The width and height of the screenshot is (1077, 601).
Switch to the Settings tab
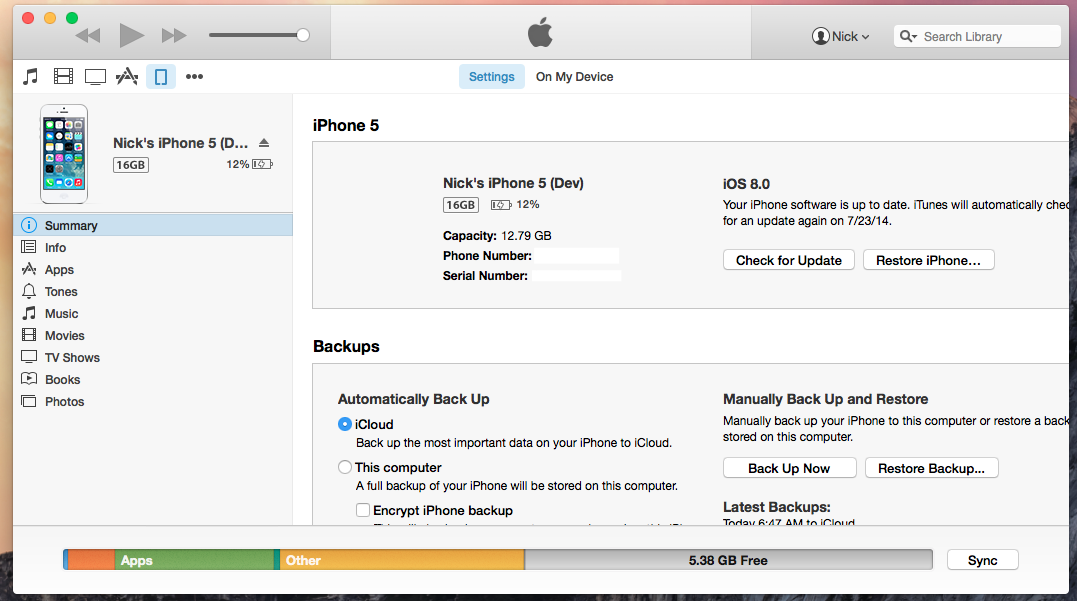(x=491, y=77)
